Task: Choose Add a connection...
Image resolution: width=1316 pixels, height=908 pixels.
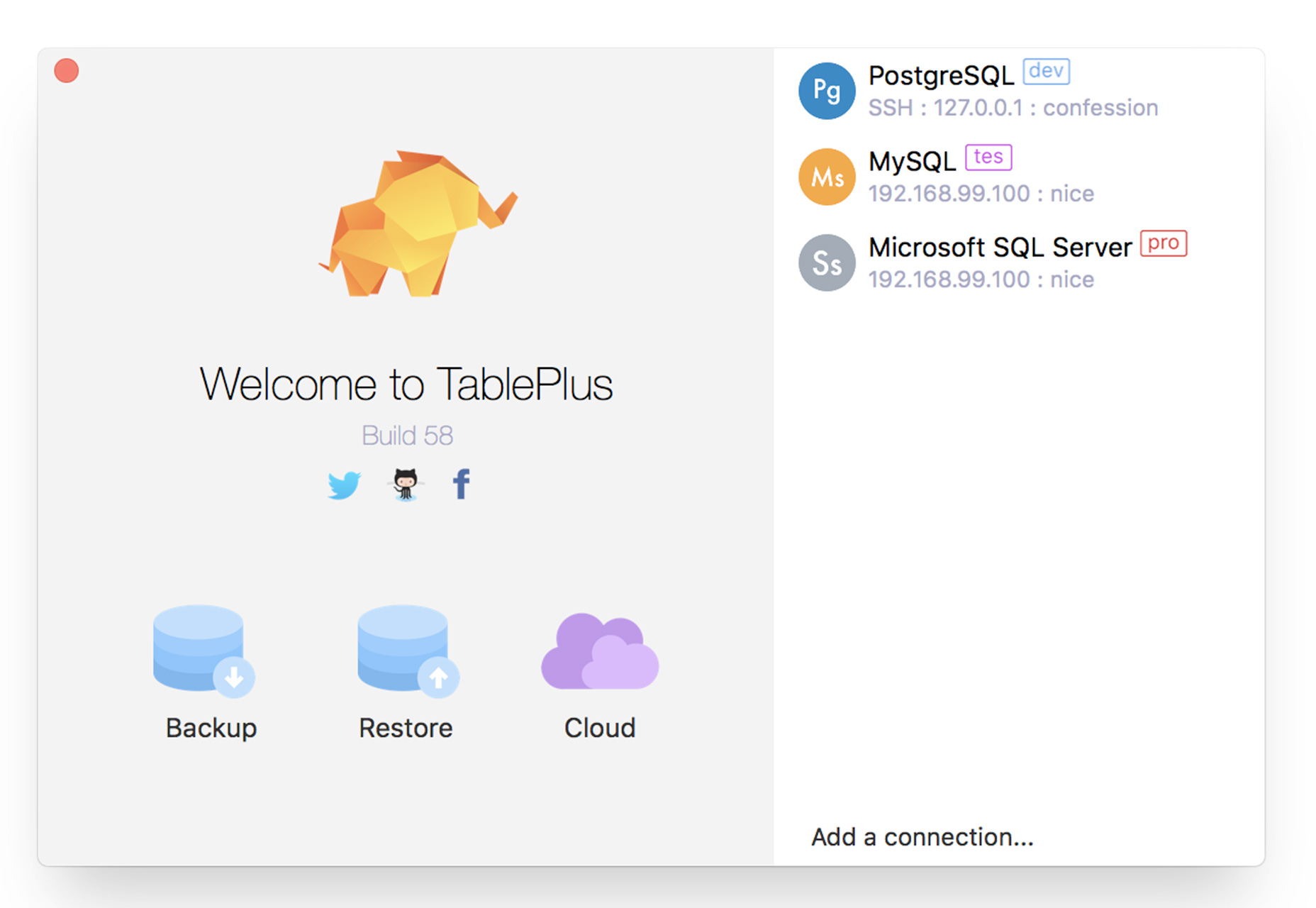Action: click(x=922, y=837)
